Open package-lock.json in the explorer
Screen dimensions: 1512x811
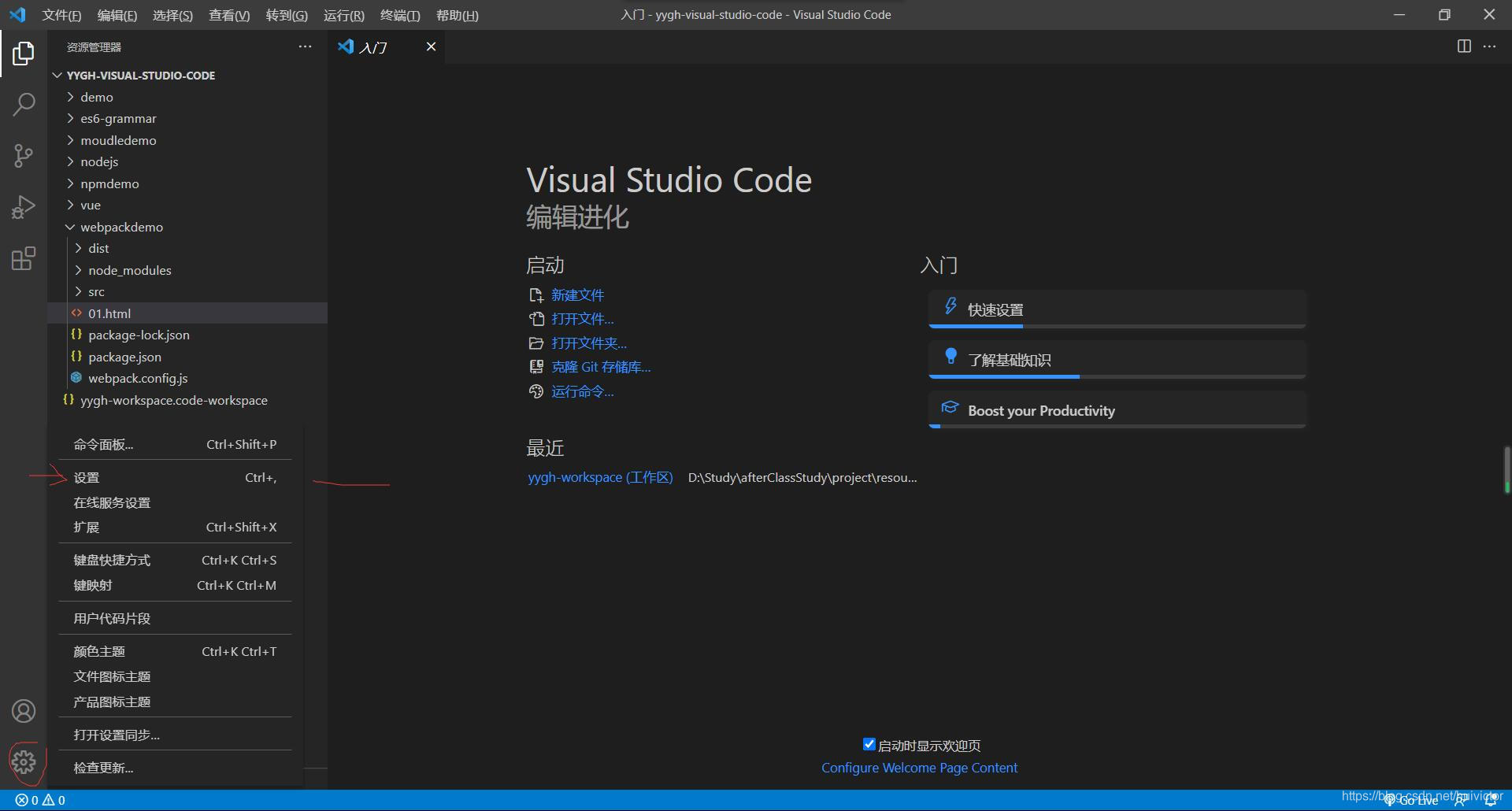point(187,335)
